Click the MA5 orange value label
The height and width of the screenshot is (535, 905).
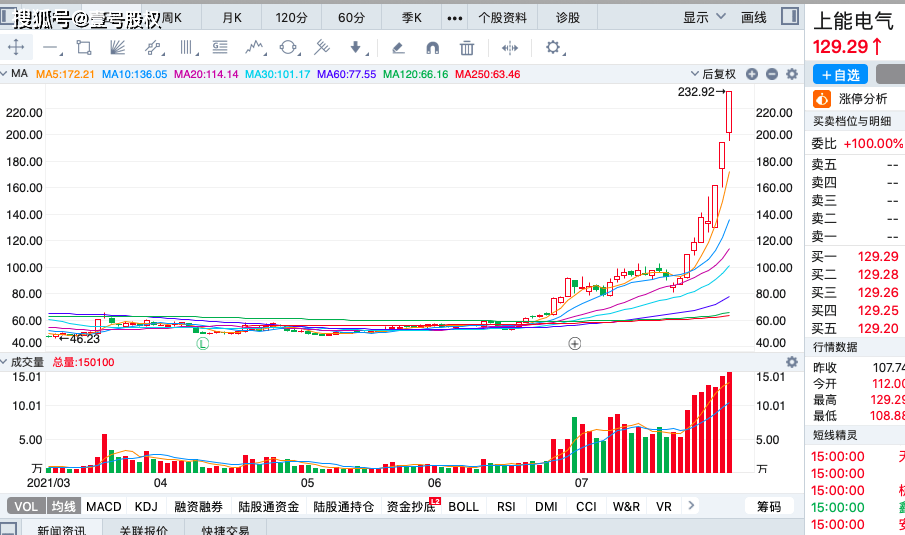pyautogui.click(x=65, y=74)
